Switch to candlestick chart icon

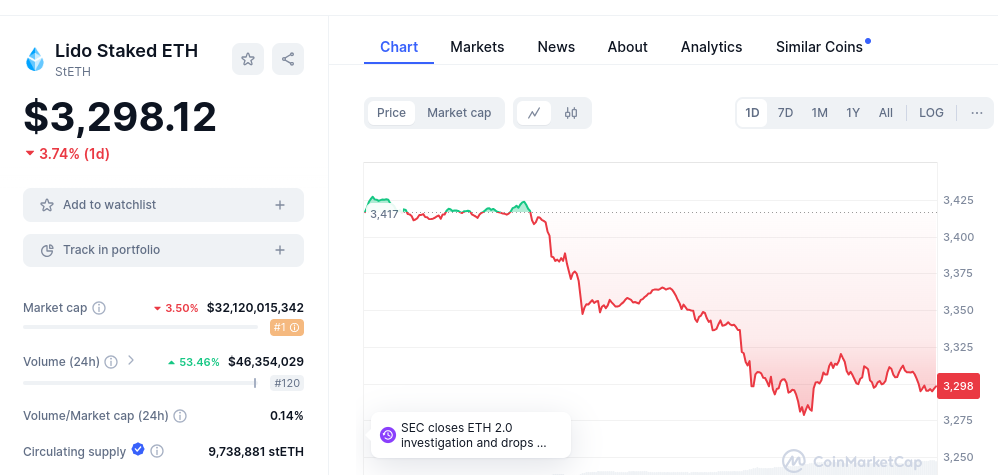tap(571, 113)
